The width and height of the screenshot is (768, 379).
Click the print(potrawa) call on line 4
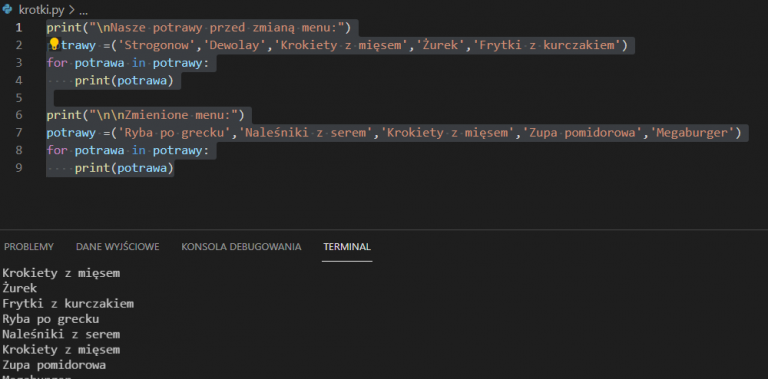pyautogui.click(x=124, y=81)
